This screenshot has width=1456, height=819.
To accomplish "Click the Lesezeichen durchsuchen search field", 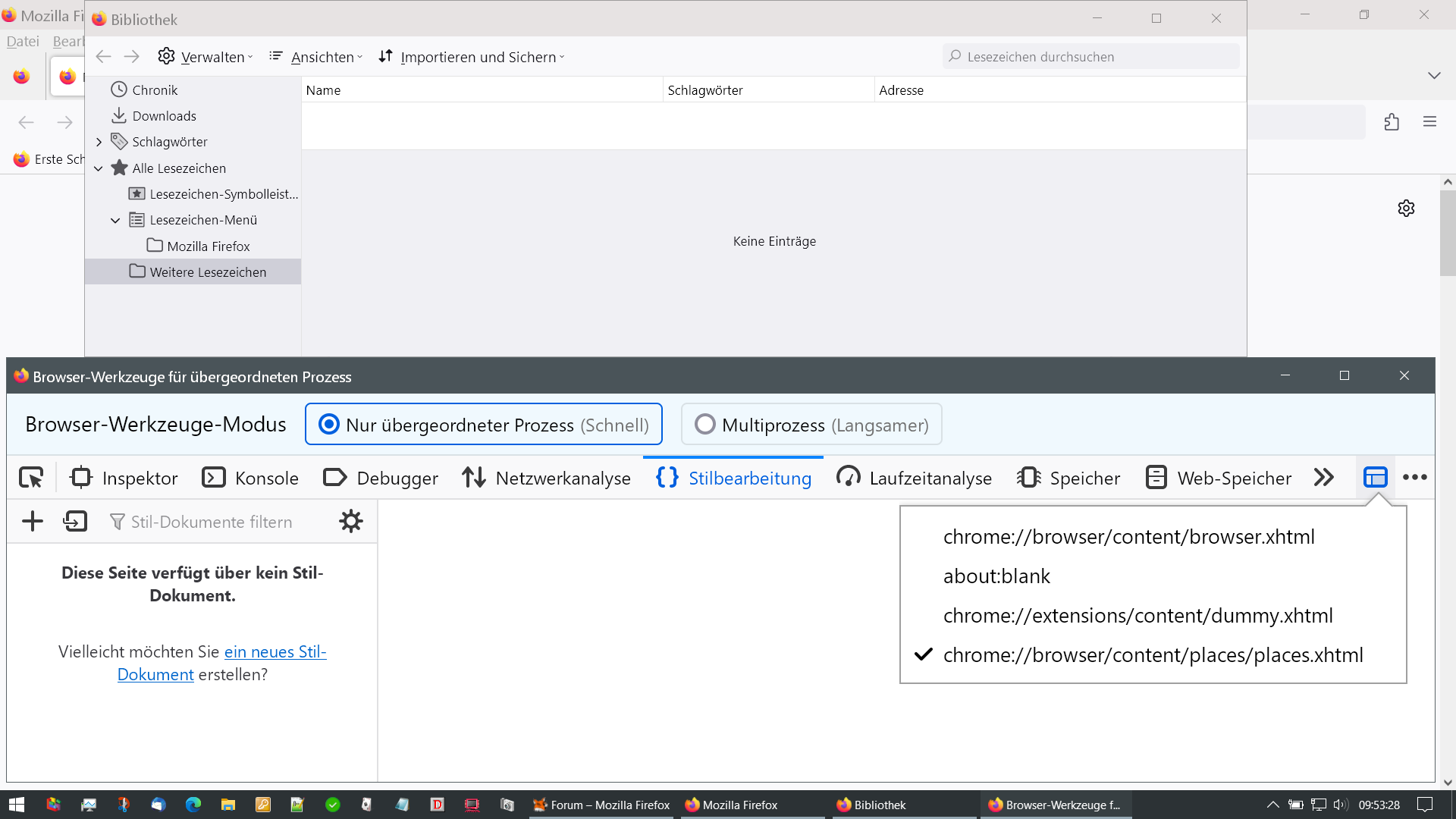I will pyautogui.click(x=1092, y=57).
